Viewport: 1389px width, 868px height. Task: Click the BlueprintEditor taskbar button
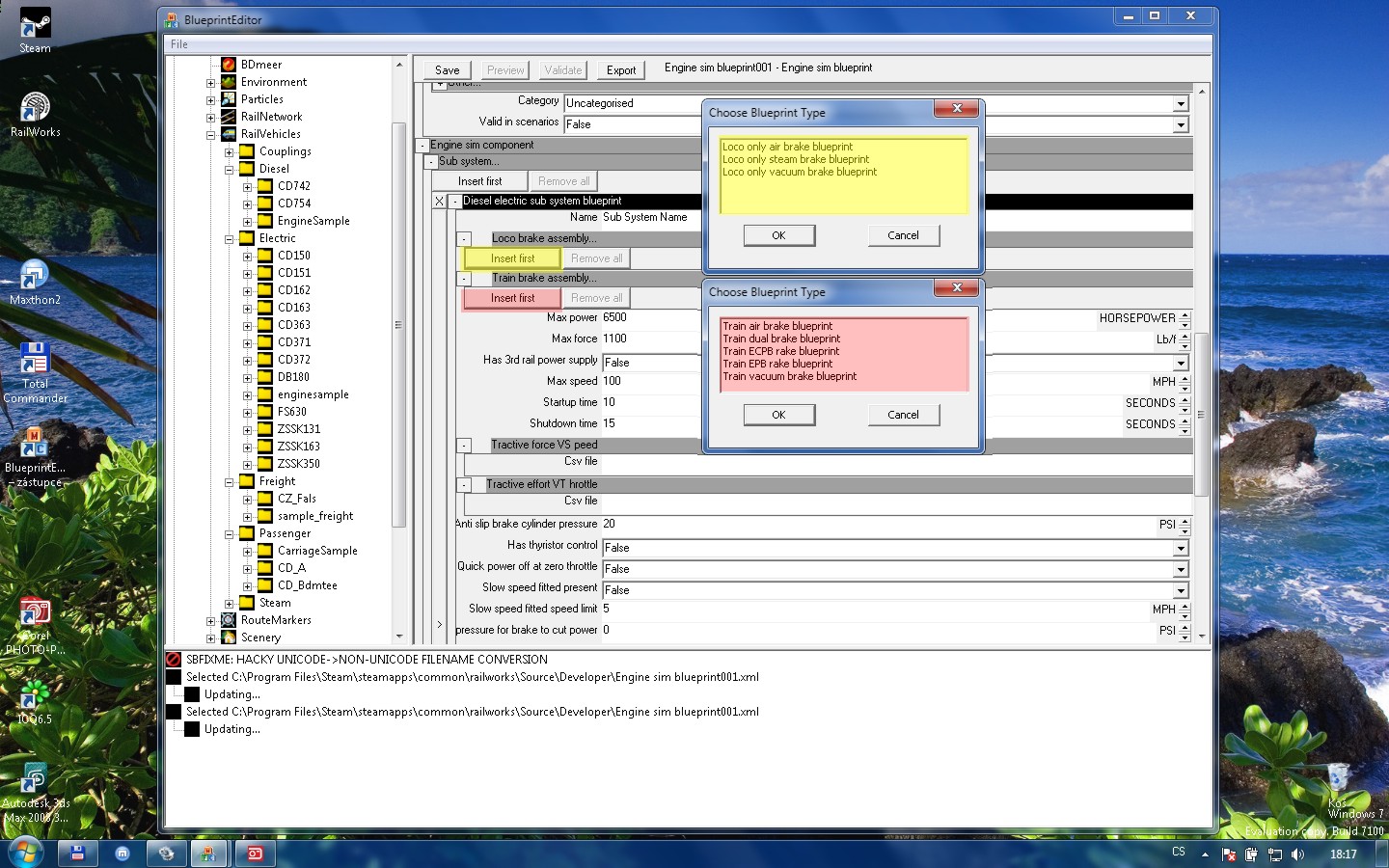(x=208, y=854)
